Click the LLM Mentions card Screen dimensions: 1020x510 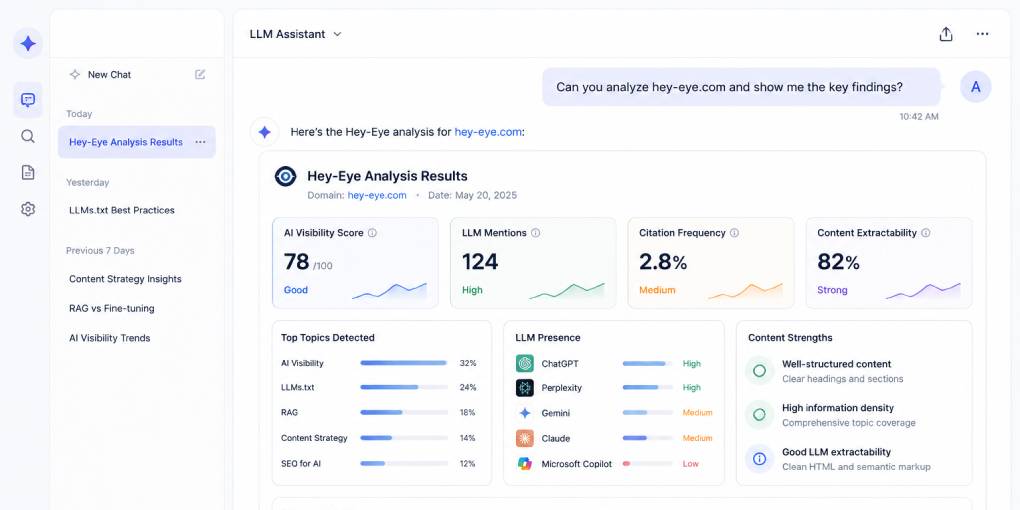coord(533,263)
